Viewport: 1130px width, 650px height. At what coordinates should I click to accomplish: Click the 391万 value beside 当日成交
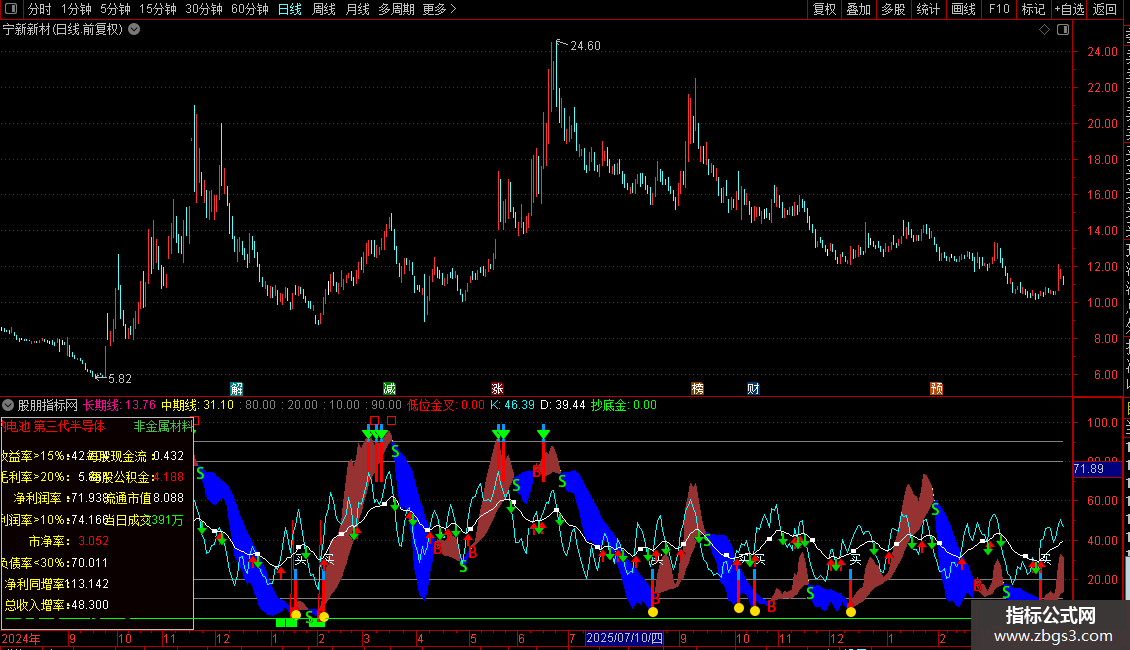point(168,520)
